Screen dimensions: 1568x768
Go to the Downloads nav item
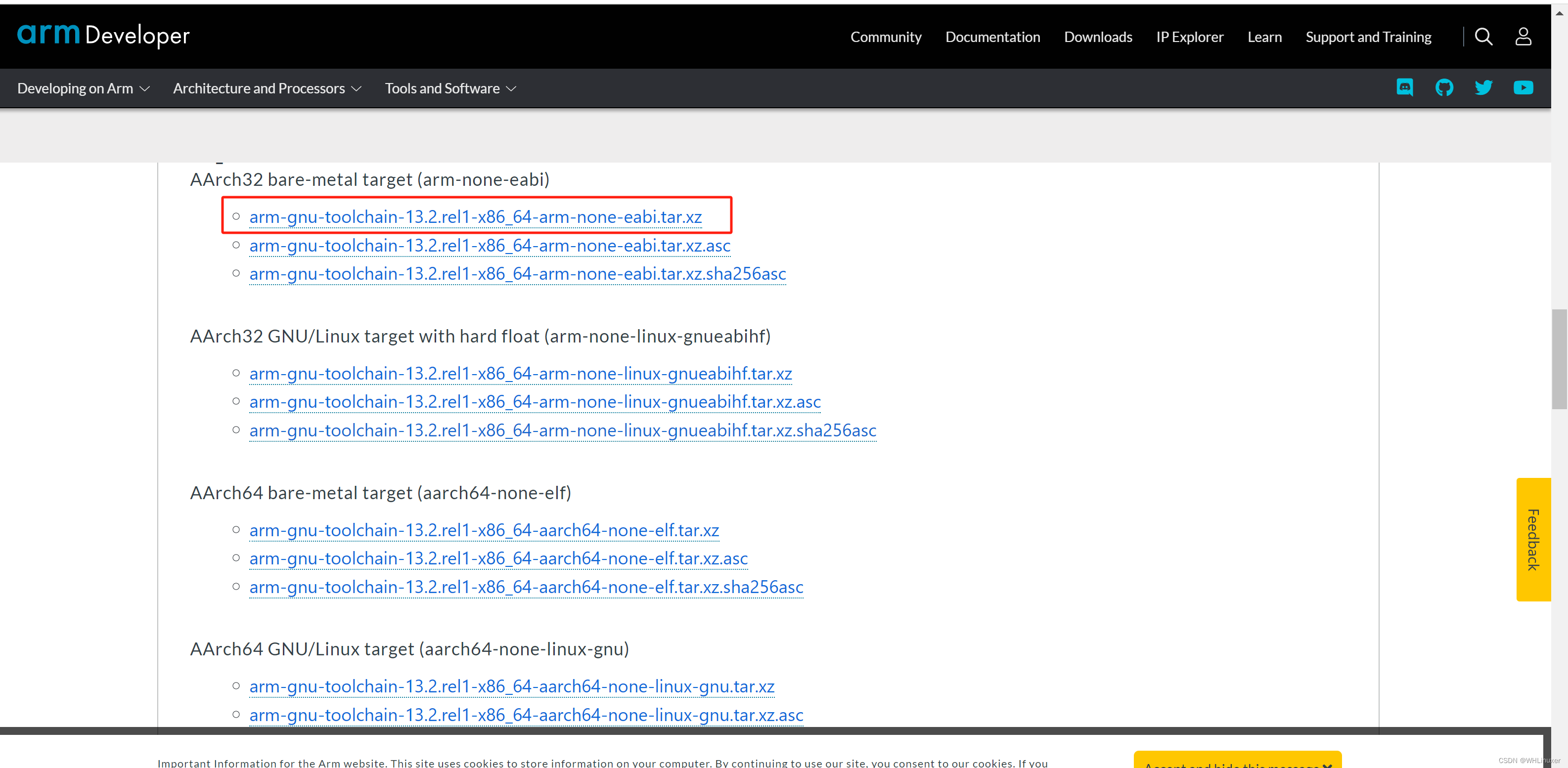point(1097,37)
